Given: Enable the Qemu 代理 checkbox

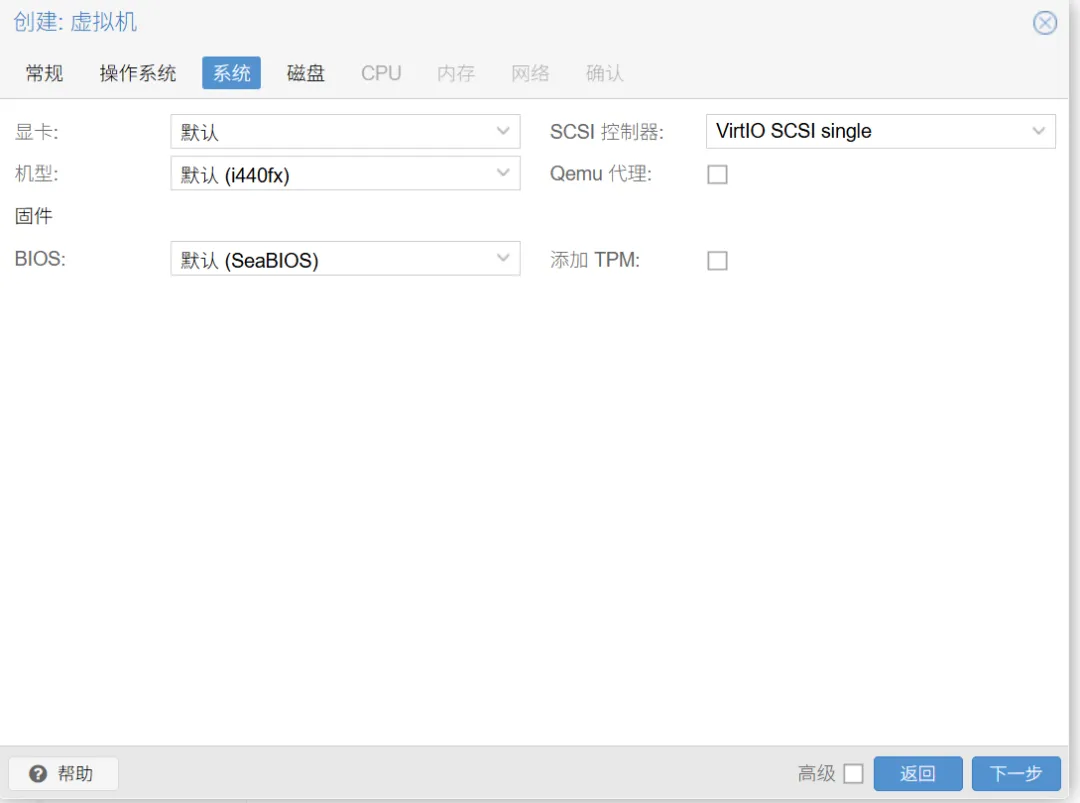Looking at the screenshot, I should tap(717, 174).
